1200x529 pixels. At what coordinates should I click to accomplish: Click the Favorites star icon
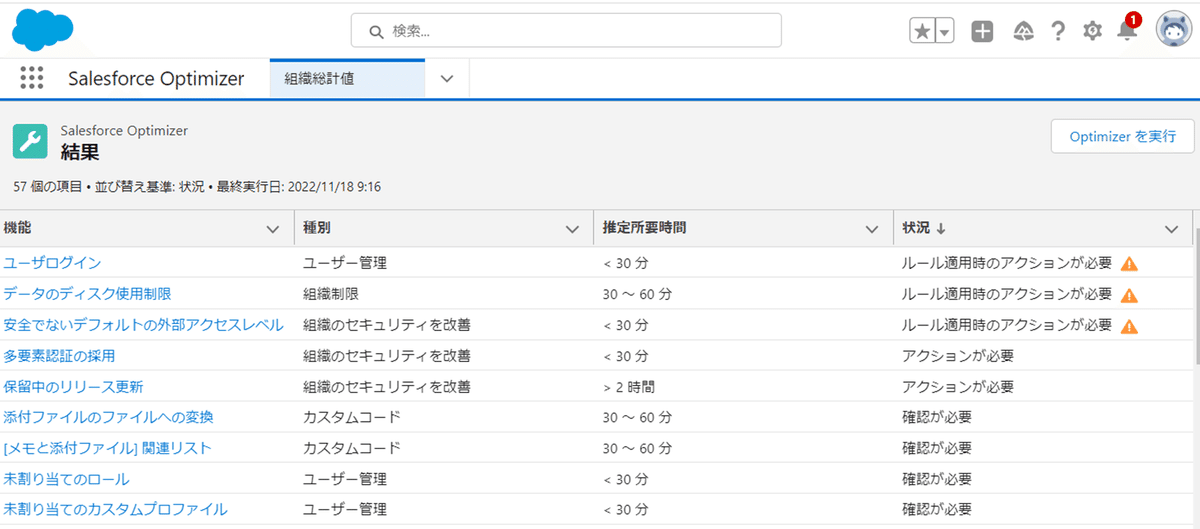(922, 31)
